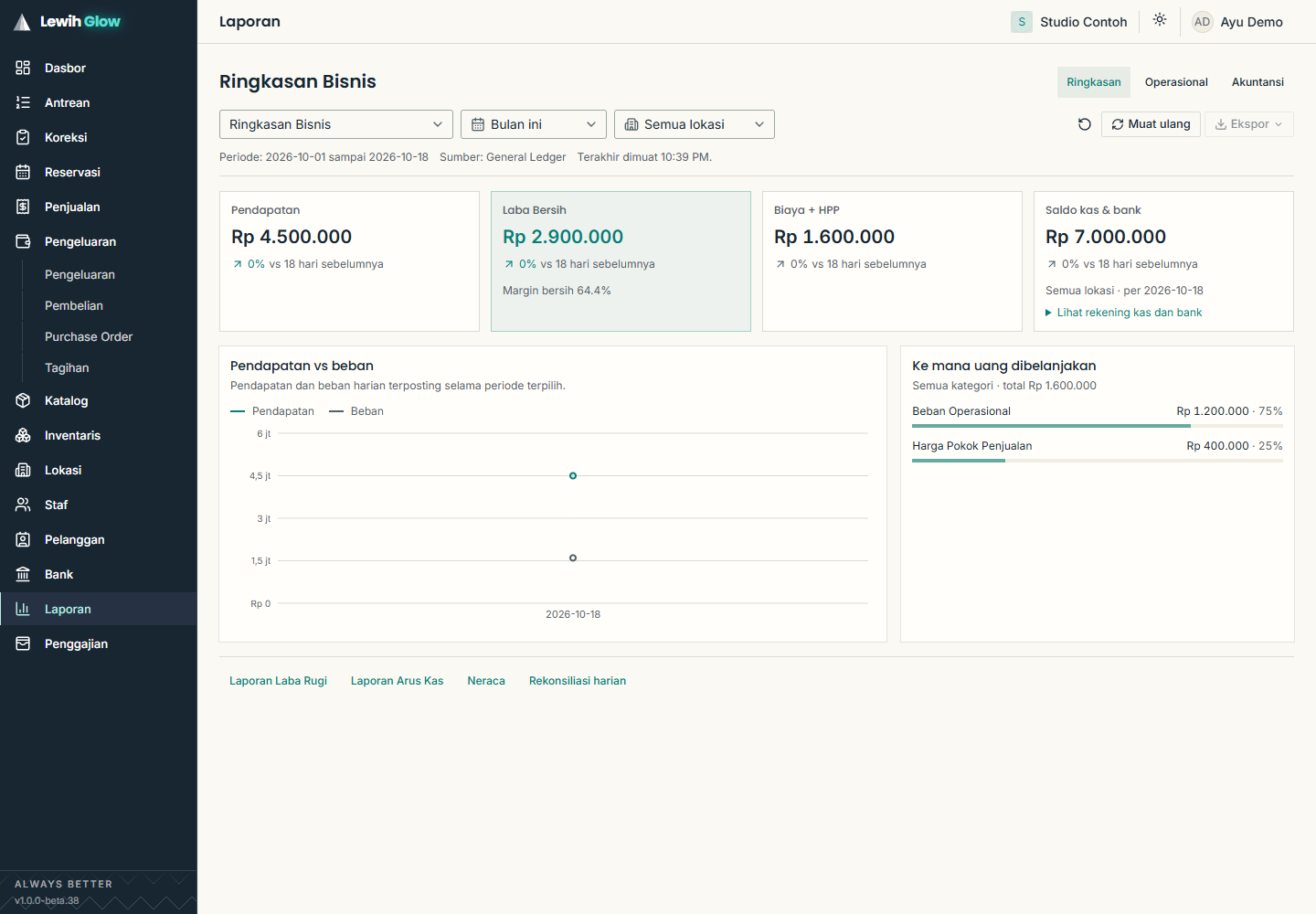Switch to the Operasional tab
This screenshot has height=914, width=1316.
[1176, 82]
